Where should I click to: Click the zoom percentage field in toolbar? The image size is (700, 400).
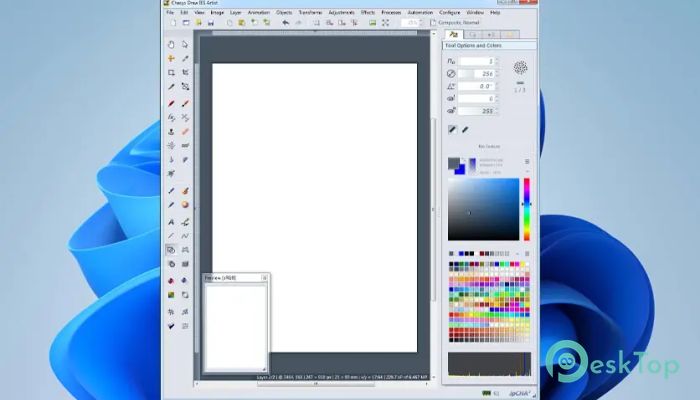pos(410,23)
